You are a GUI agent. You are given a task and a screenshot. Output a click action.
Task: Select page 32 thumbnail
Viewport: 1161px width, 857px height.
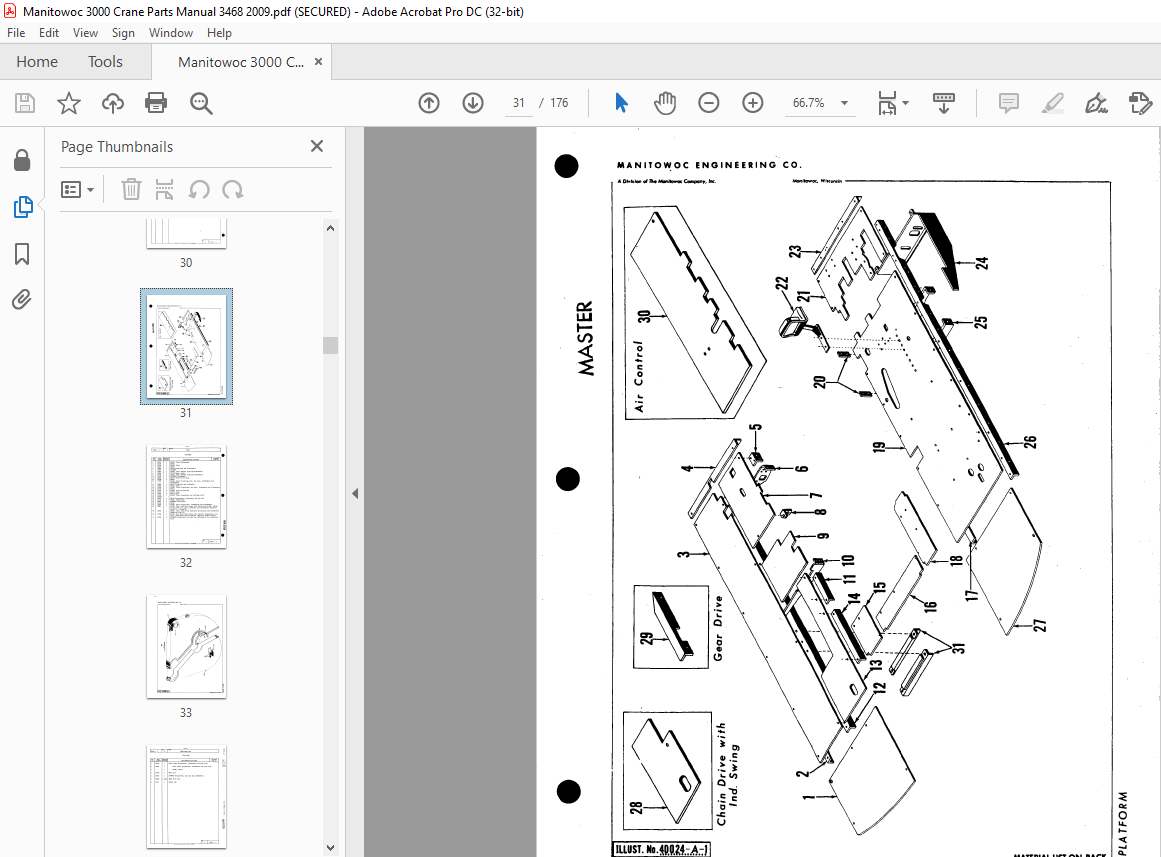coord(187,497)
